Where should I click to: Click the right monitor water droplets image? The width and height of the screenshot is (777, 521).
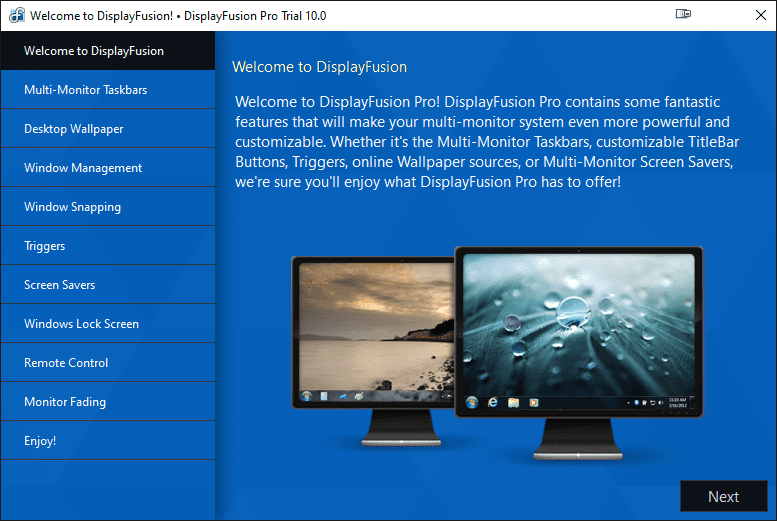[x=578, y=325]
